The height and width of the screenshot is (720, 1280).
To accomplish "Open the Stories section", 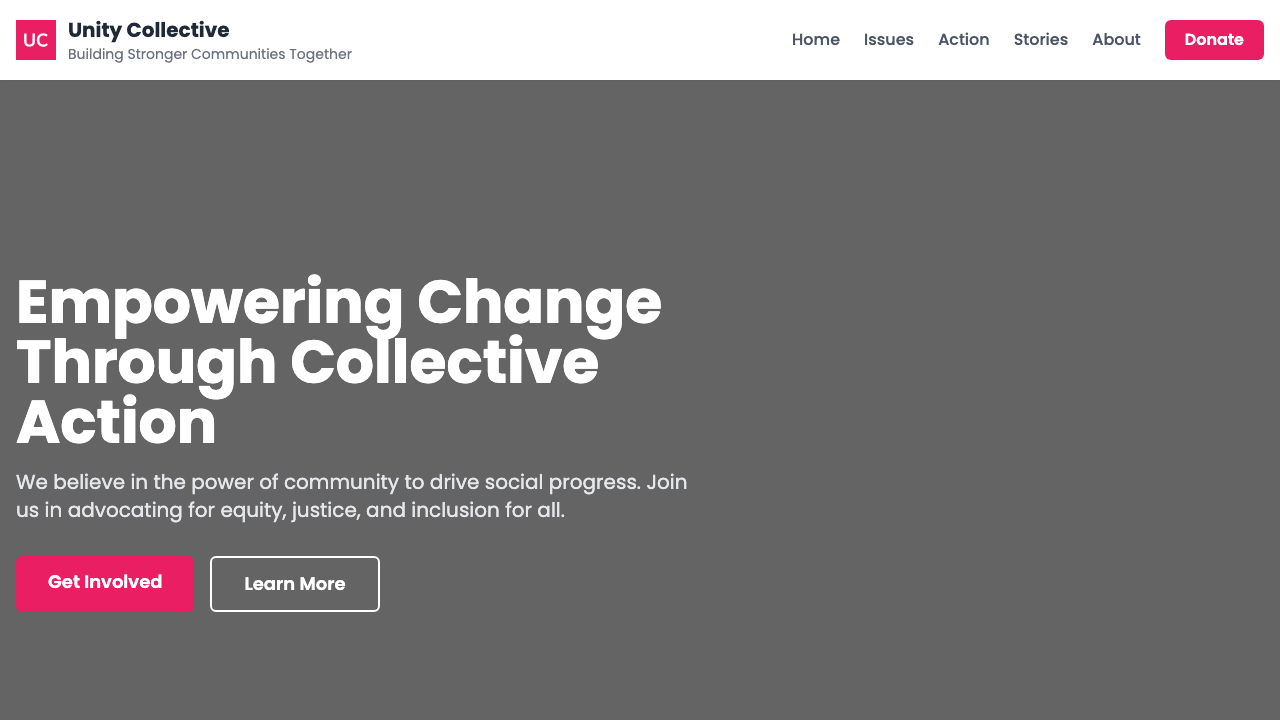I will [x=1040, y=40].
